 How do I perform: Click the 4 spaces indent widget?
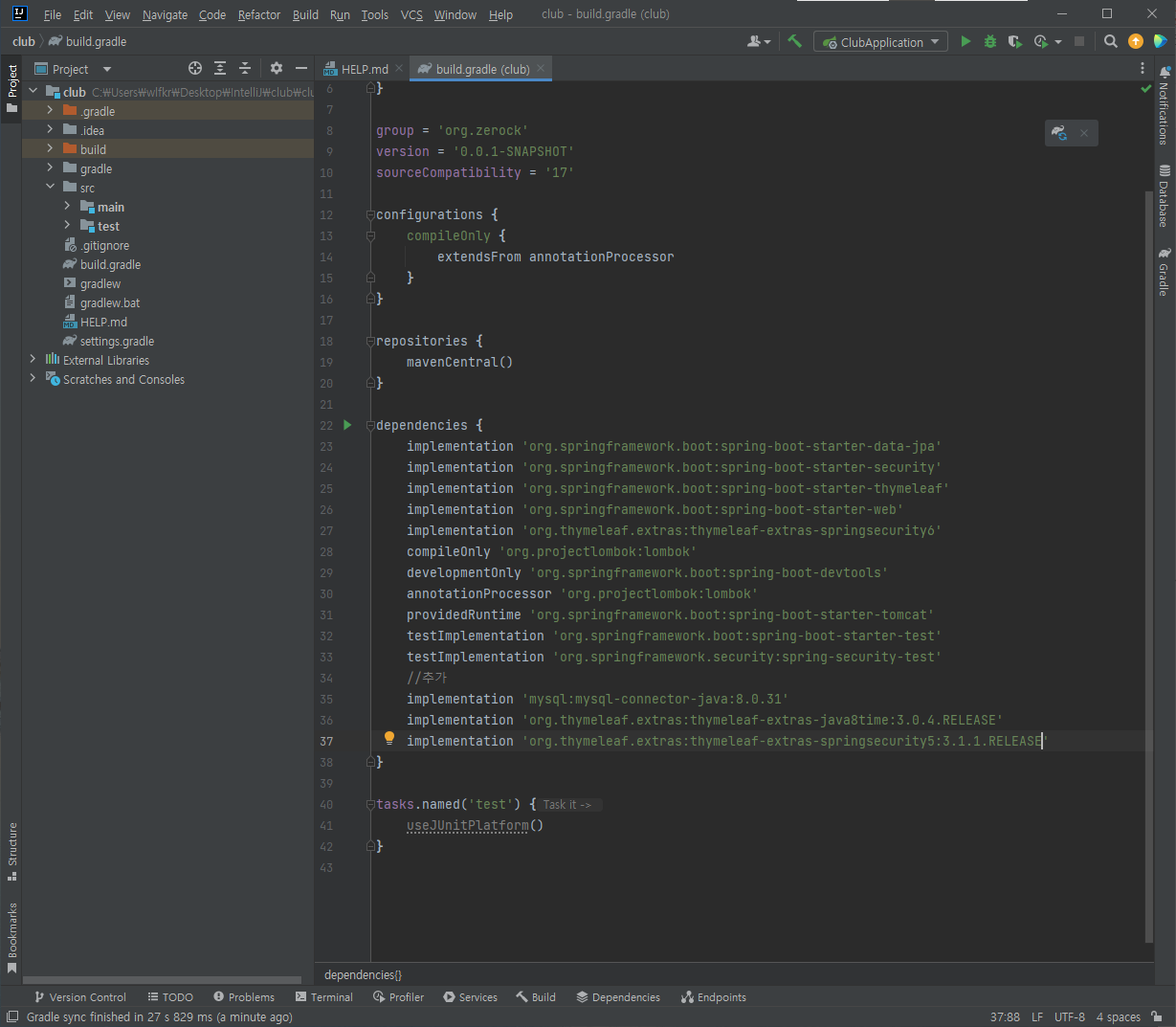tap(1118, 1016)
